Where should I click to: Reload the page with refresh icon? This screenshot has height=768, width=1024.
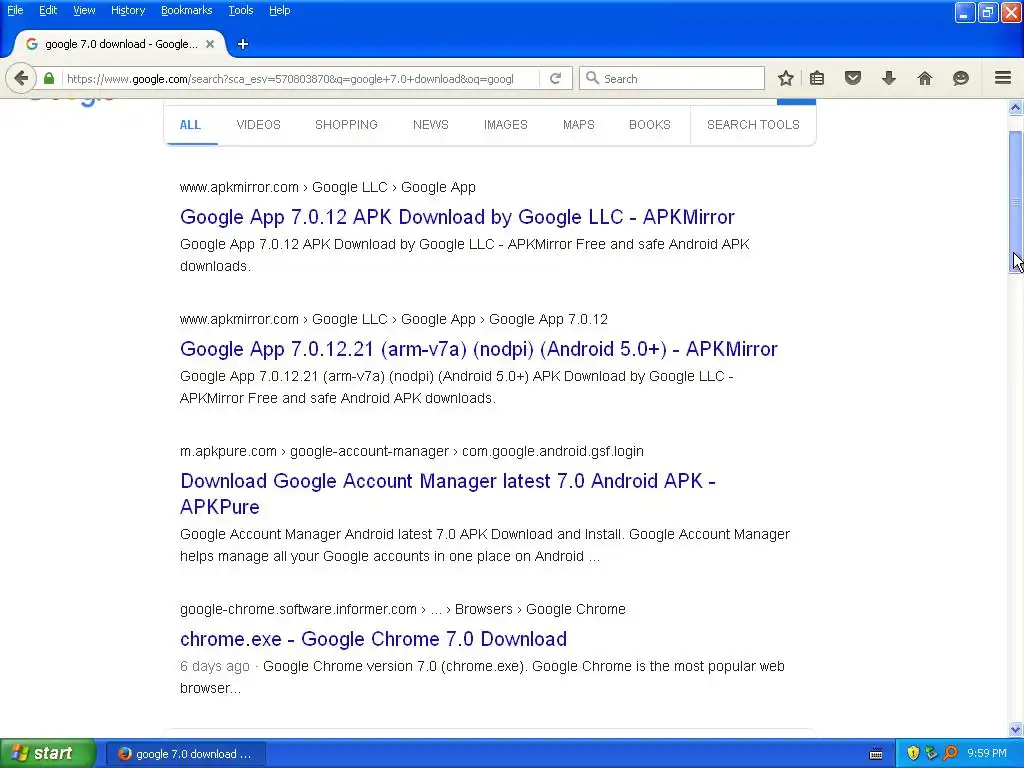tap(555, 78)
